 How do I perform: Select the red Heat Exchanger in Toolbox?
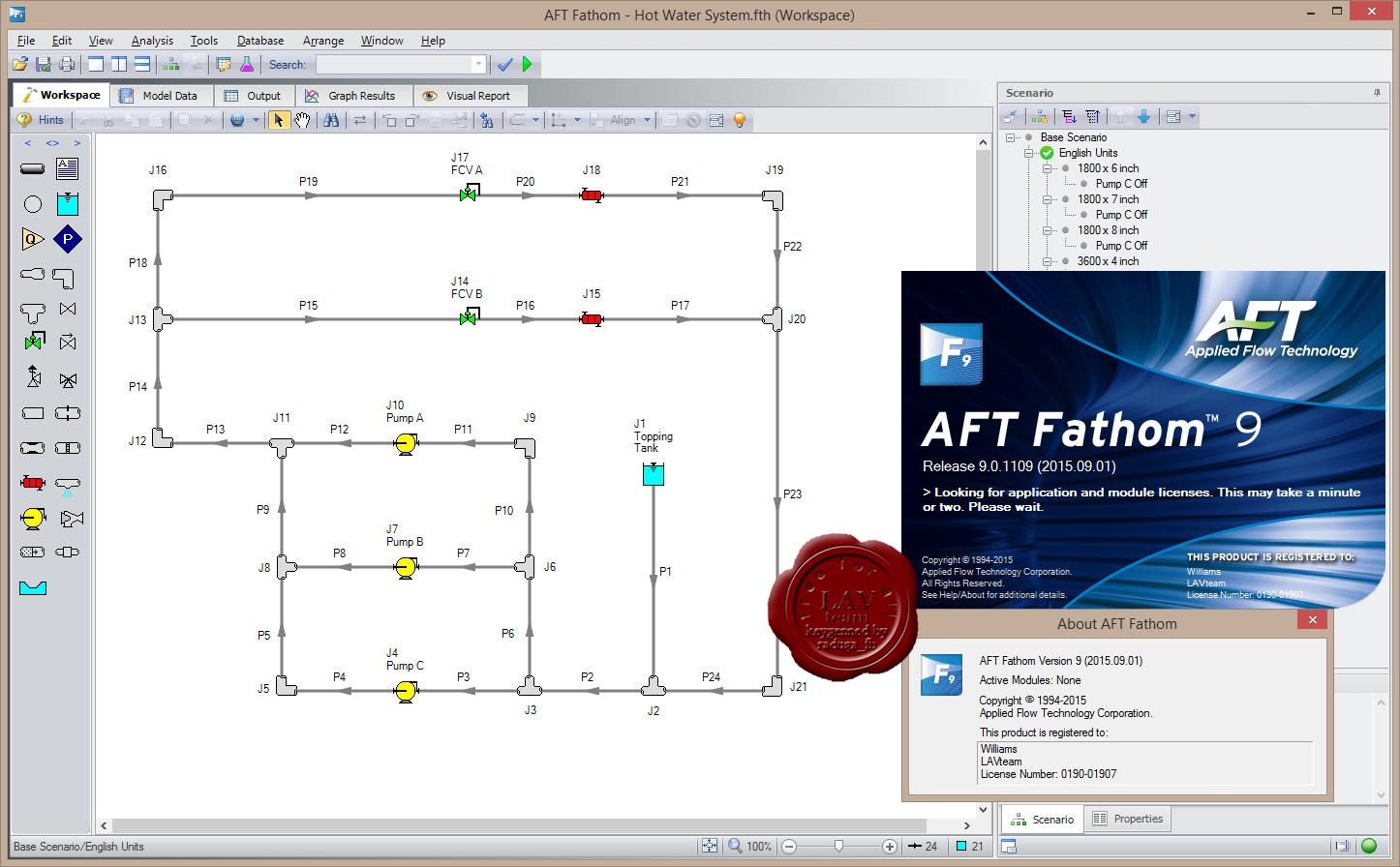coord(32,482)
